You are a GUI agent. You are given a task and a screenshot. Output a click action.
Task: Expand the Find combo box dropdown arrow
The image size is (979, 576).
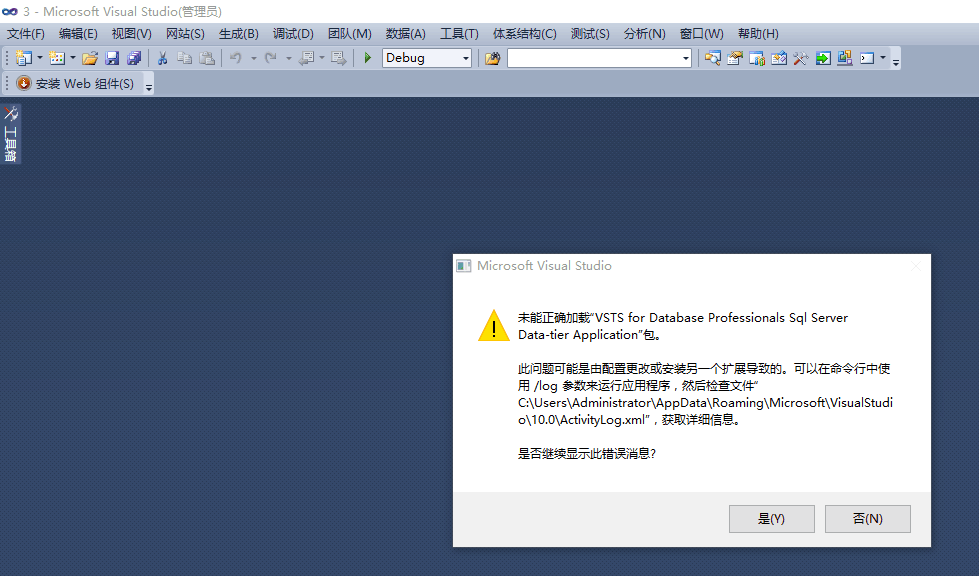(x=686, y=58)
